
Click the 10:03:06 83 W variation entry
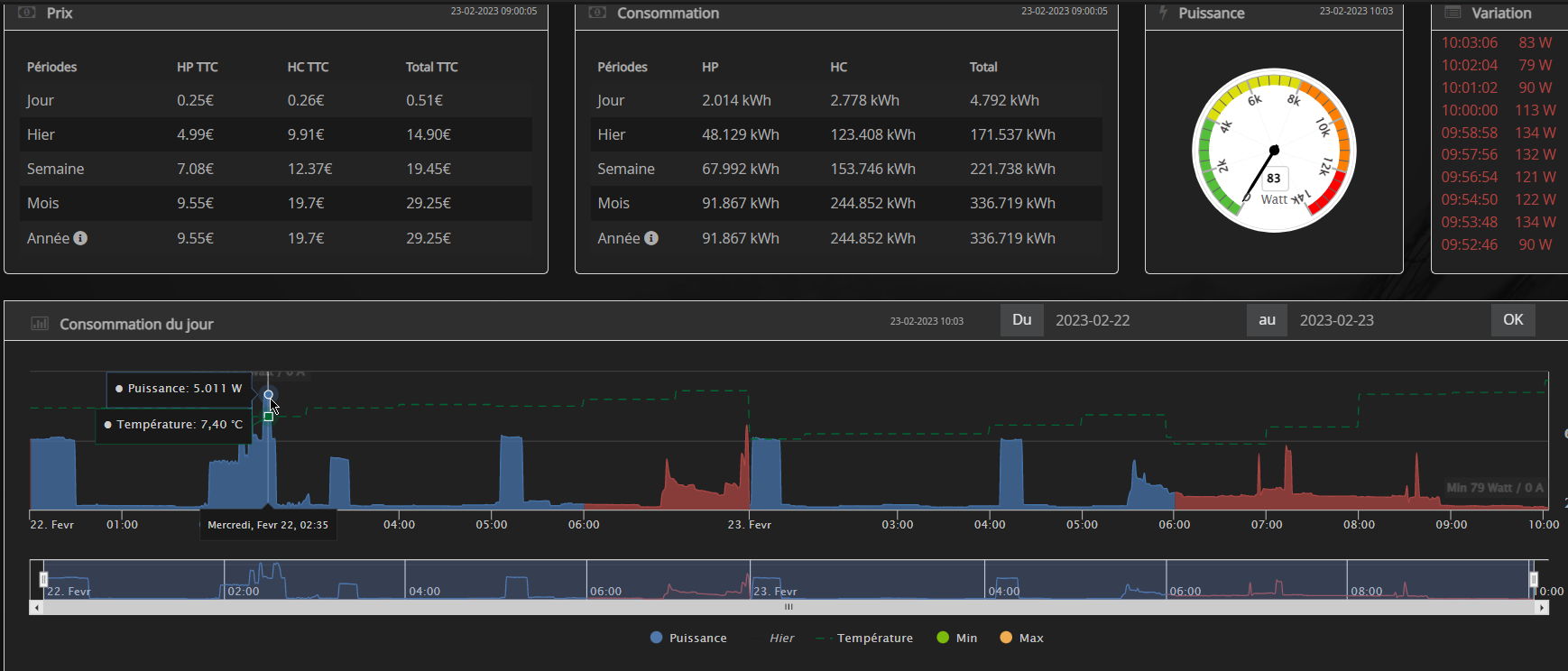pyautogui.click(x=1497, y=42)
